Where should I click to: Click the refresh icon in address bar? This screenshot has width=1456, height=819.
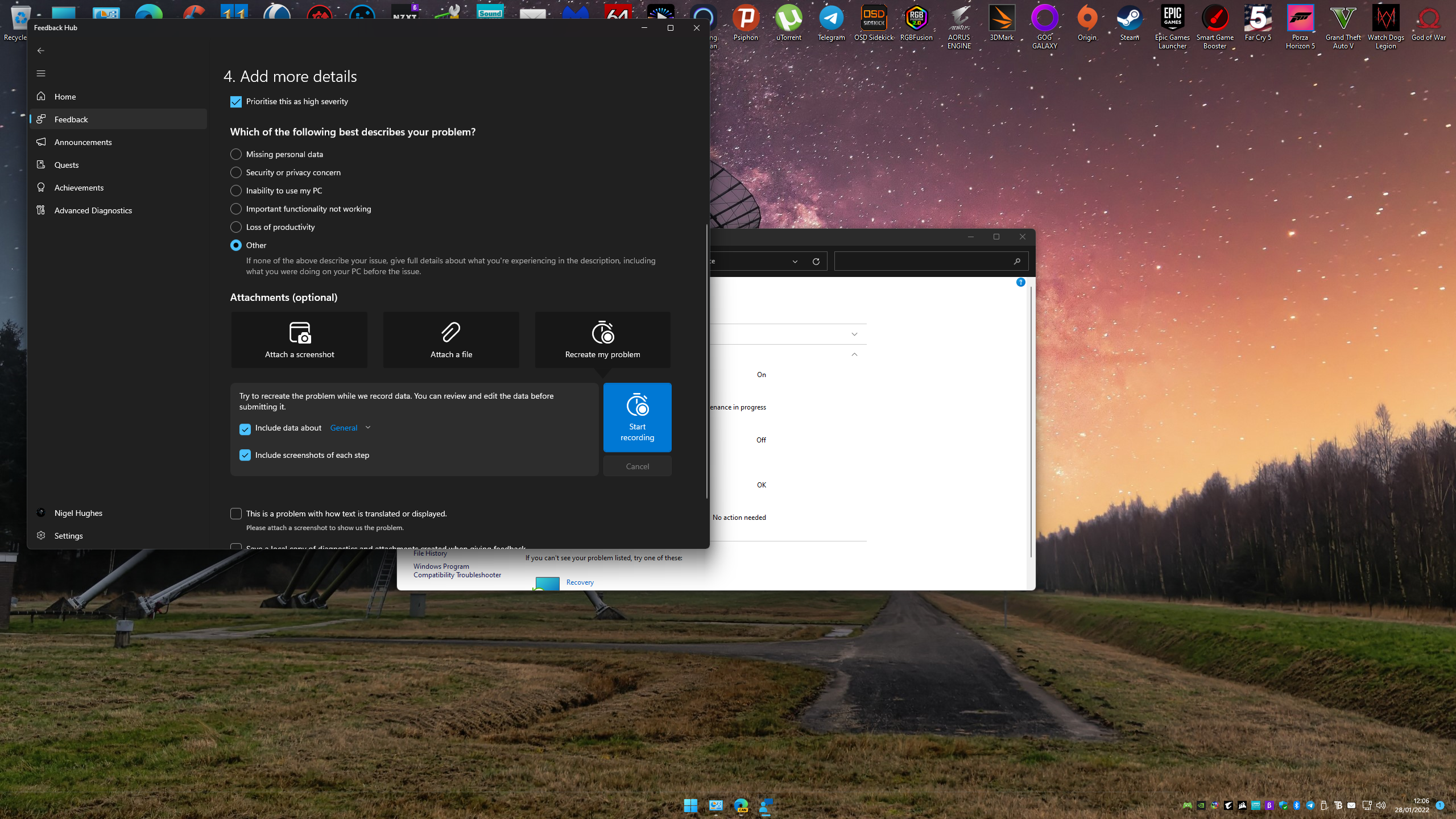[816, 262]
